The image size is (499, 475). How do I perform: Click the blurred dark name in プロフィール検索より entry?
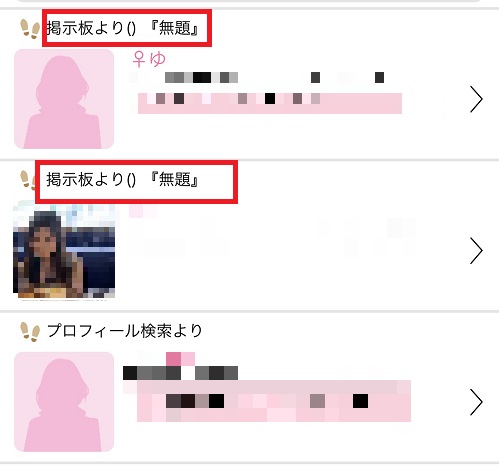[x=180, y=373]
